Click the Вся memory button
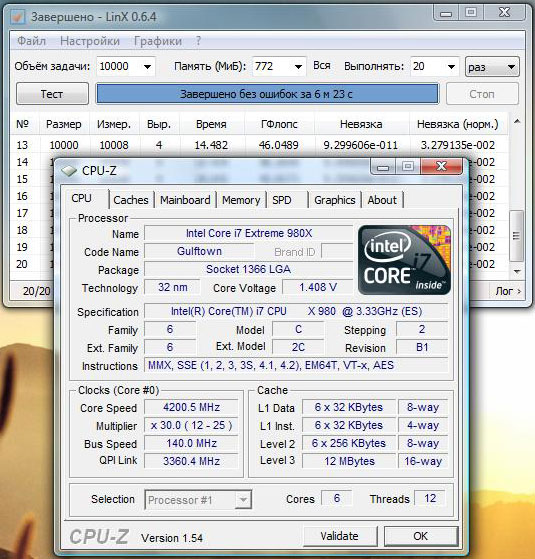Screen dimensions: 535x559 [x=321, y=66]
